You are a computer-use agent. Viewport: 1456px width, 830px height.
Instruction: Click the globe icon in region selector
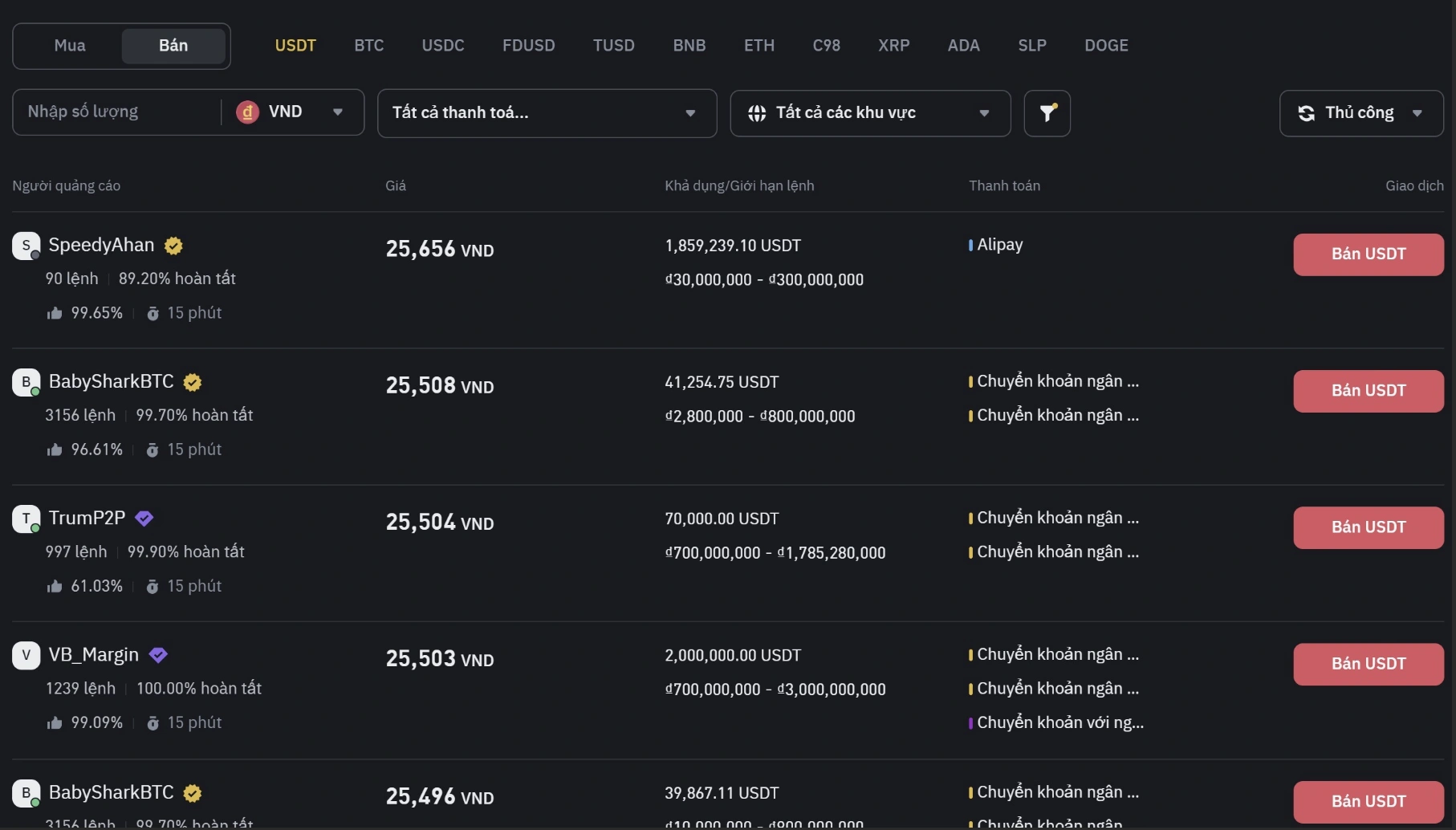(x=756, y=113)
